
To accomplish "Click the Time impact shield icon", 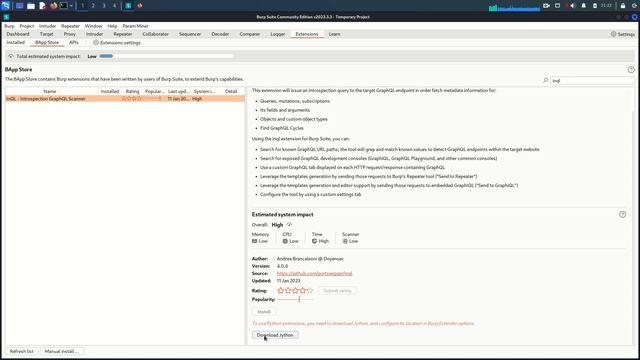I will click(314, 241).
